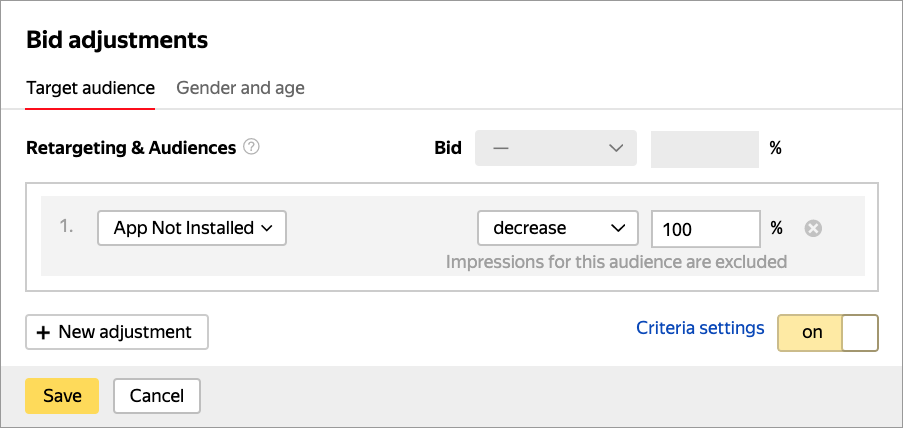Screen dimensions: 903x428
Task: Click the help question mark icon
Action: pyautogui.click(x=252, y=147)
